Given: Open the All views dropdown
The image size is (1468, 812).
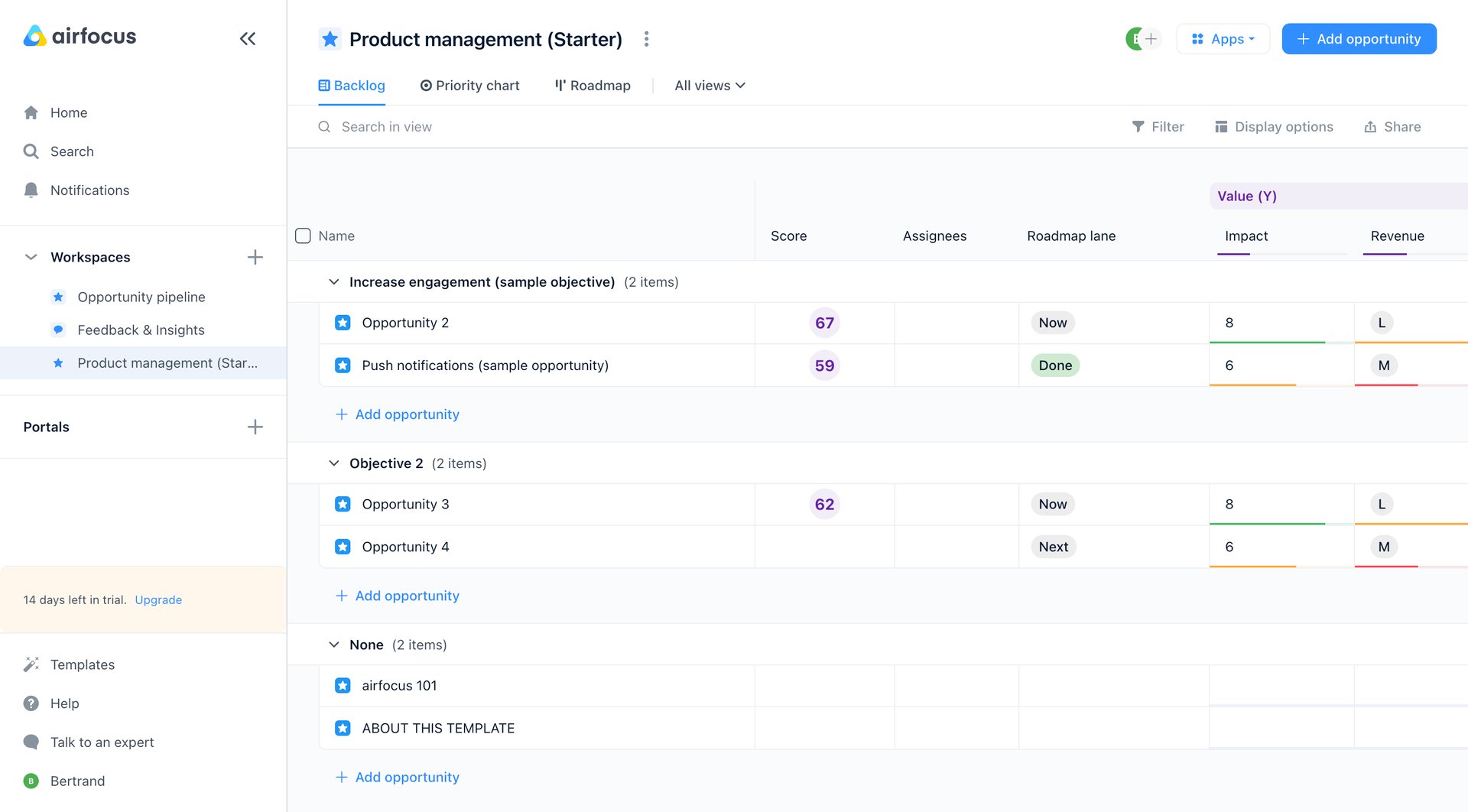Looking at the screenshot, I should click(x=708, y=85).
